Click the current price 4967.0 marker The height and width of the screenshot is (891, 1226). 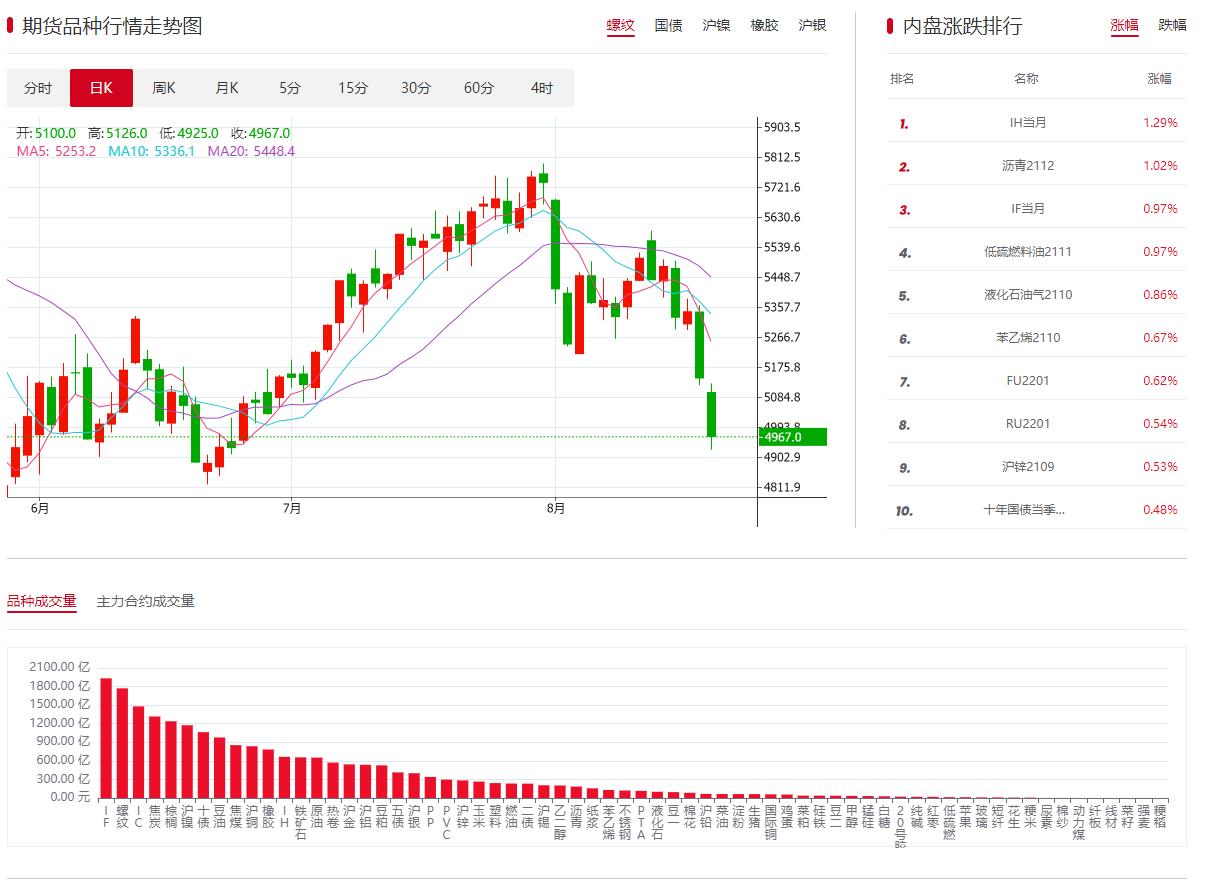tap(793, 437)
